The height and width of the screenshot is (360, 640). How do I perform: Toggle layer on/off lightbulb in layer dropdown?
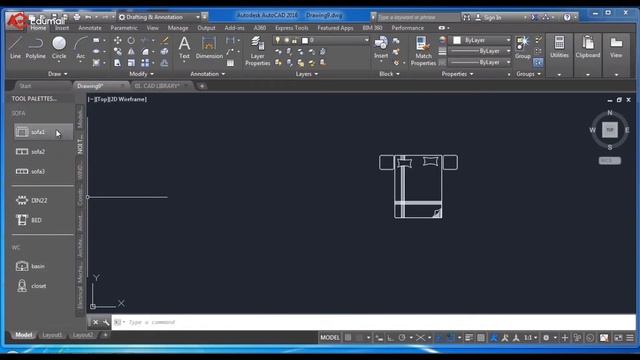(278, 40)
